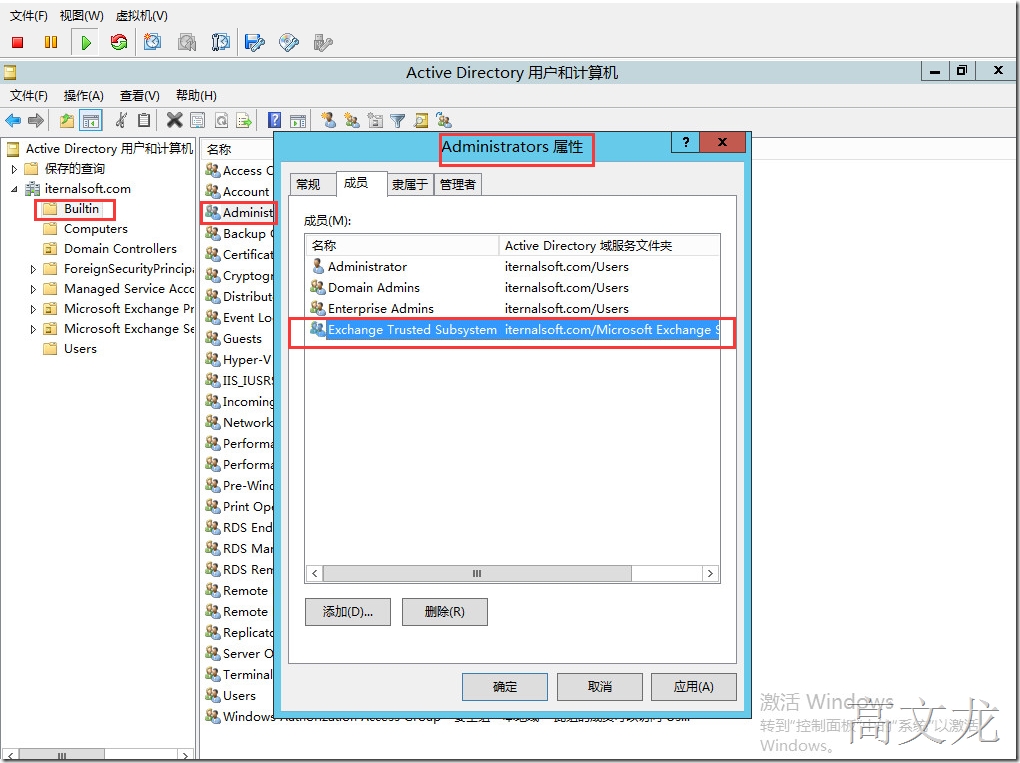Screen dimensions: 1020x763
Task: Expand the Microsoft Exchange Se node
Action: tap(33, 330)
